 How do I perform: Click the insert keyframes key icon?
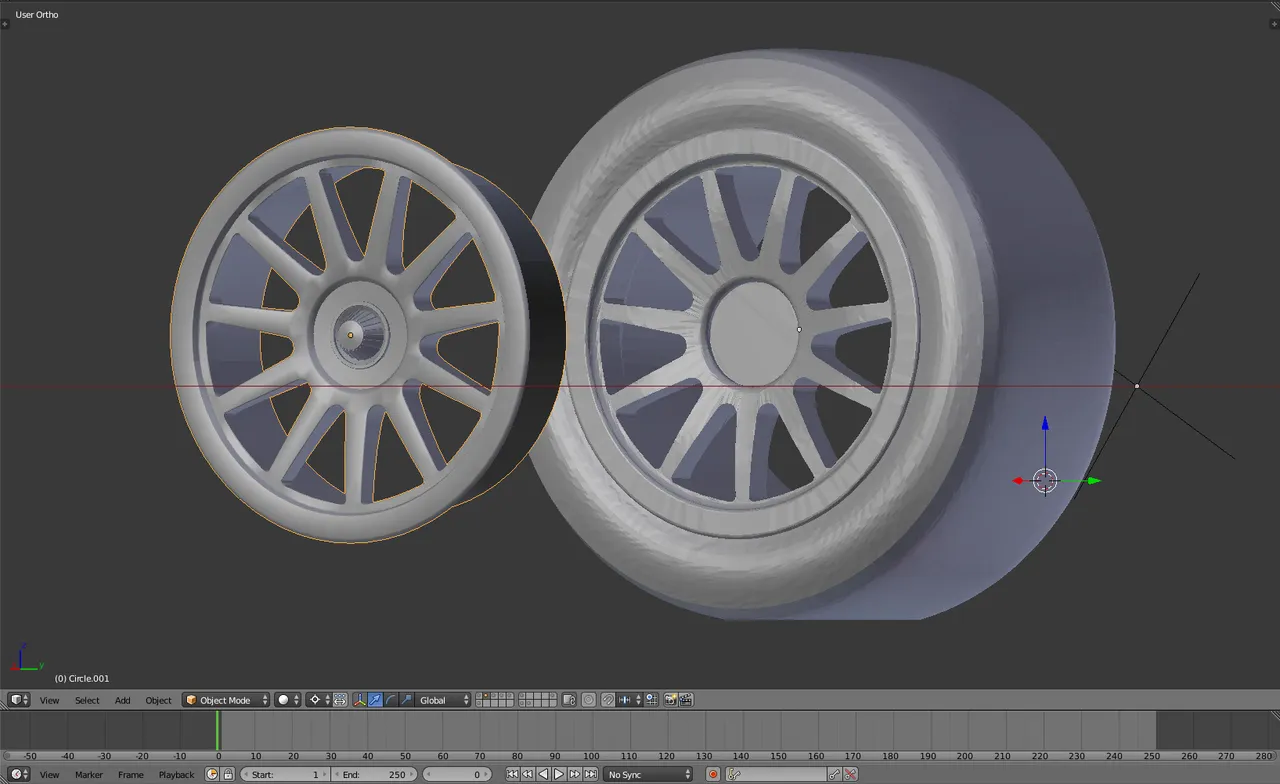click(x=835, y=774)
